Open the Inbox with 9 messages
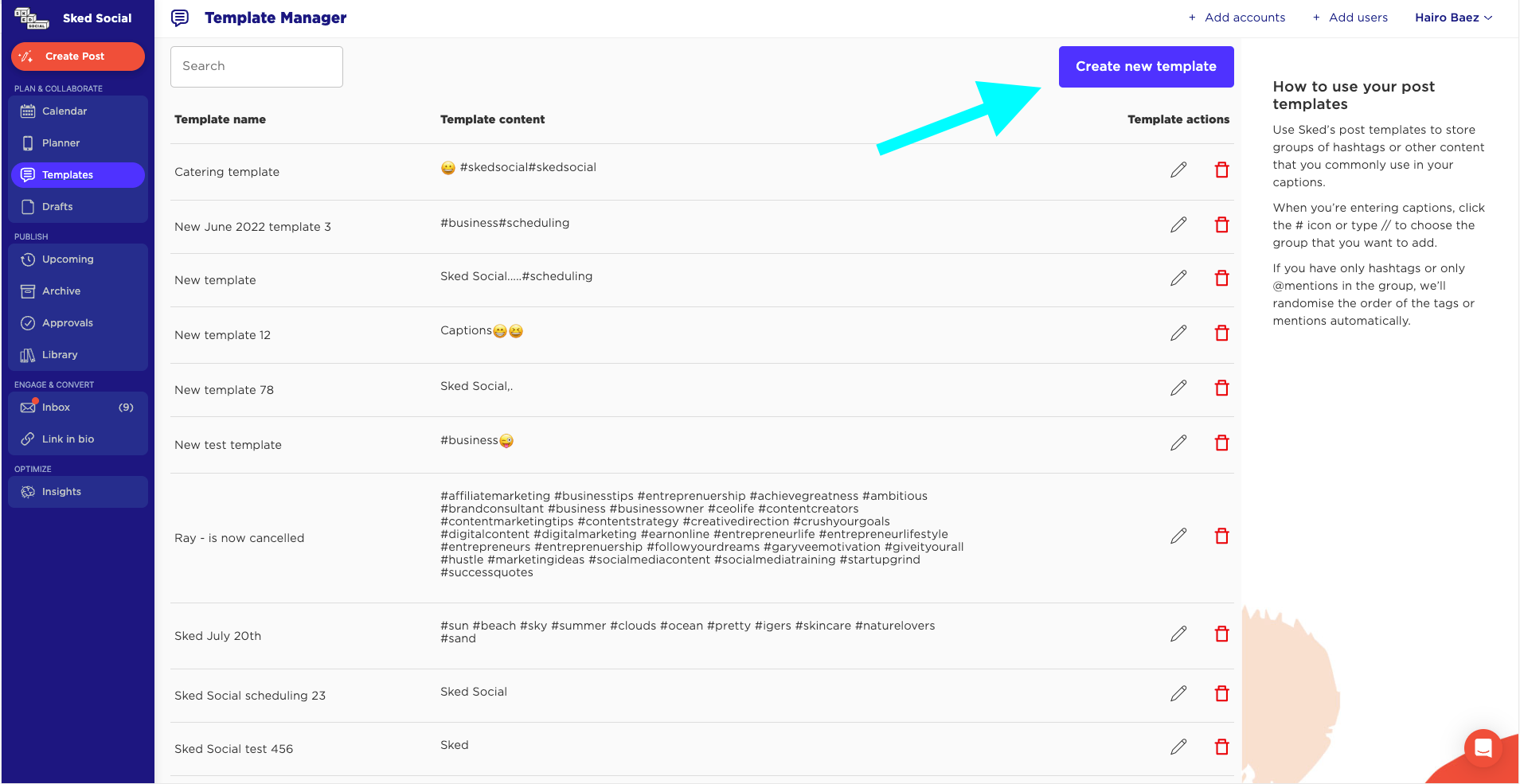 (x=78, y=408)
